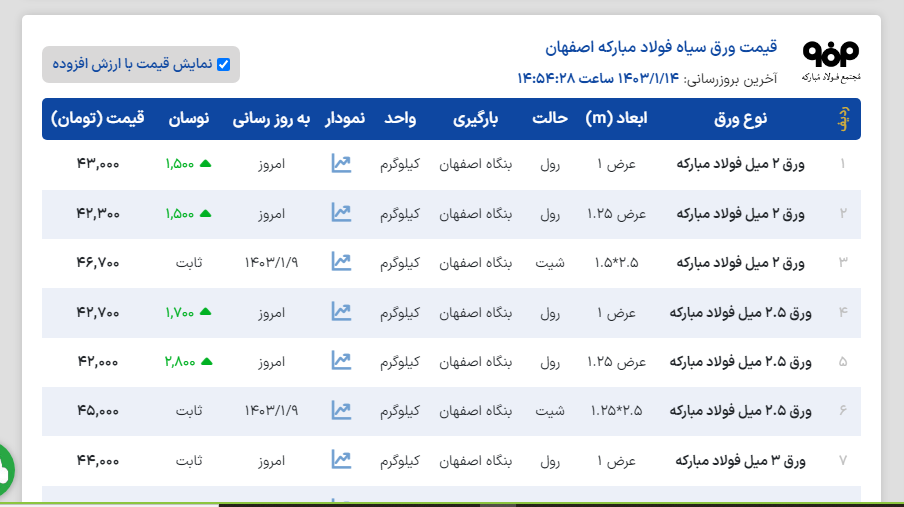Open chart icon for row 6 sheet

tap(341, 410)
